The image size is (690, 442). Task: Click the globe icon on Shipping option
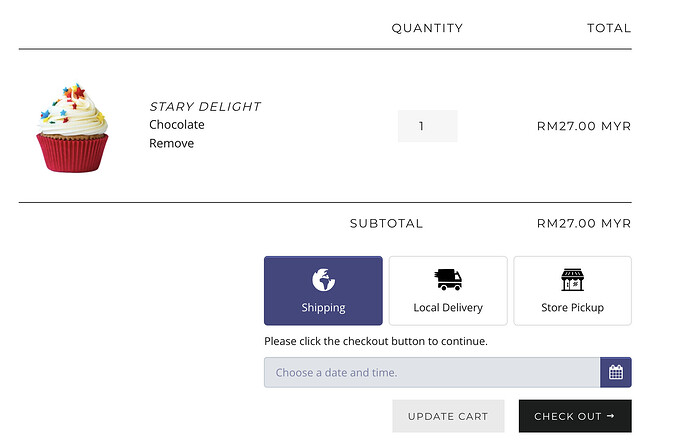point(323,279)
